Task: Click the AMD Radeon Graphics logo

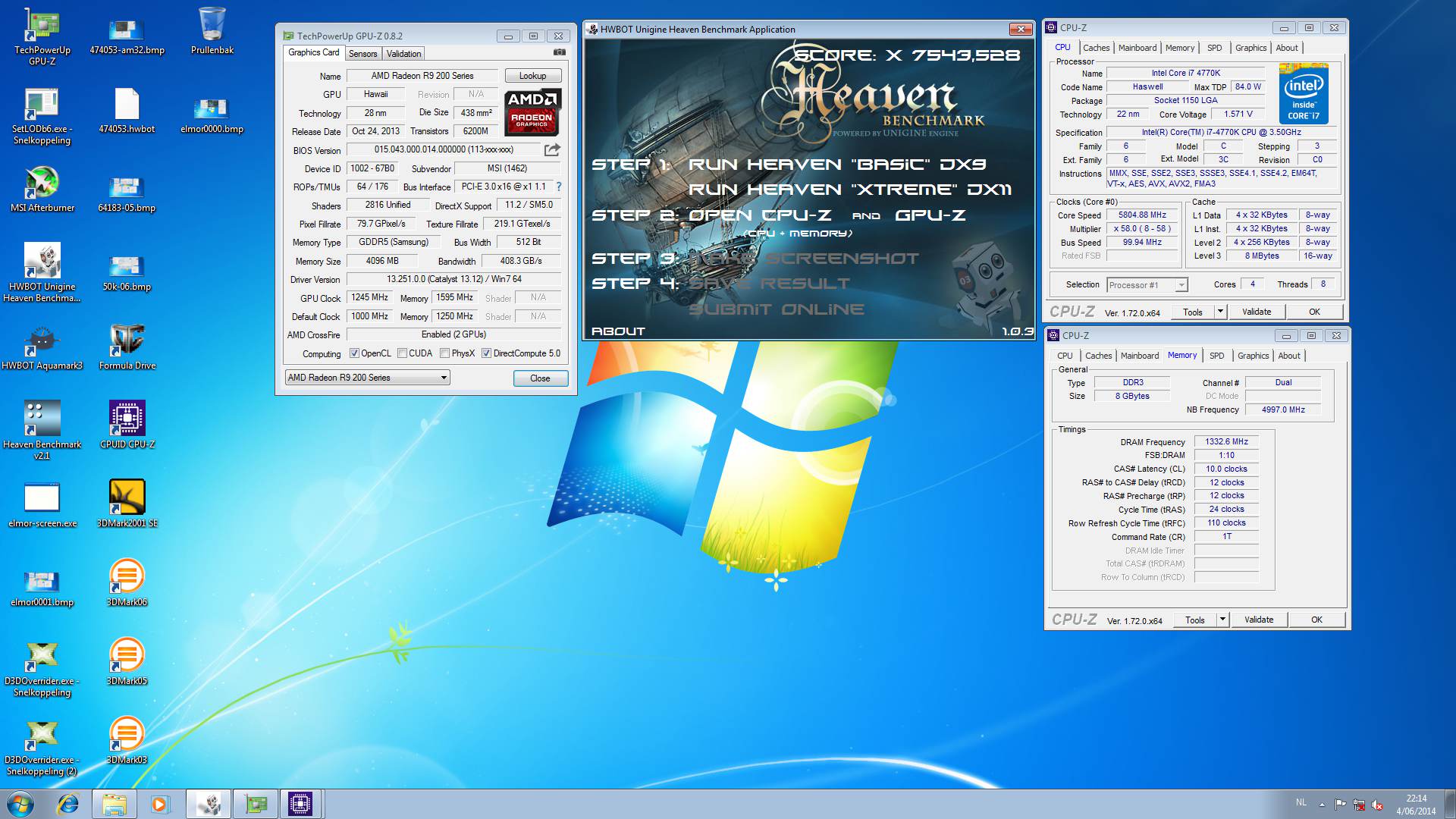Action: pyautogui.click(x=532, y=111)
